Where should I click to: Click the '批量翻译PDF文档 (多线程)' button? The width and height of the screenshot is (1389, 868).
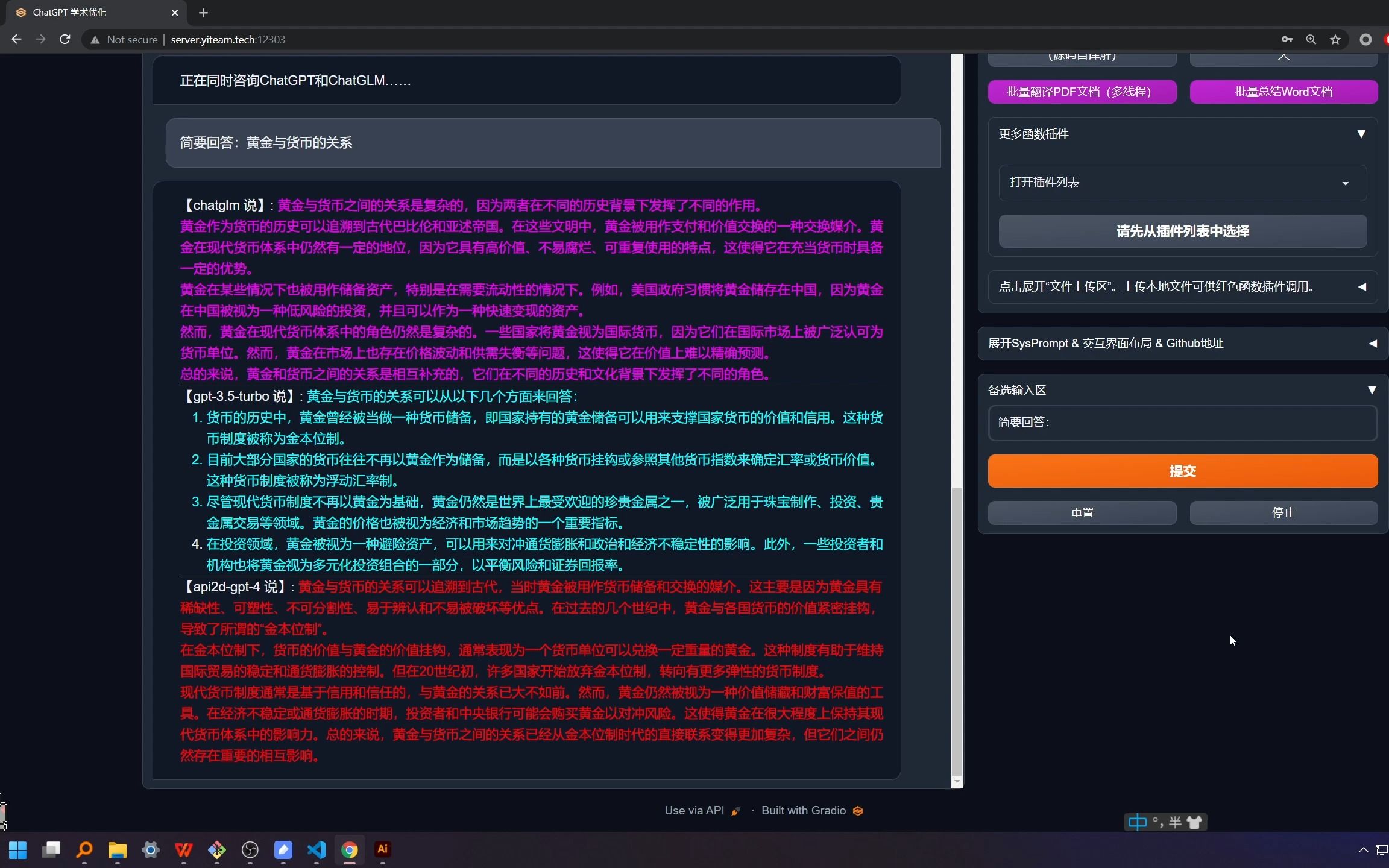click(1082, 91)
